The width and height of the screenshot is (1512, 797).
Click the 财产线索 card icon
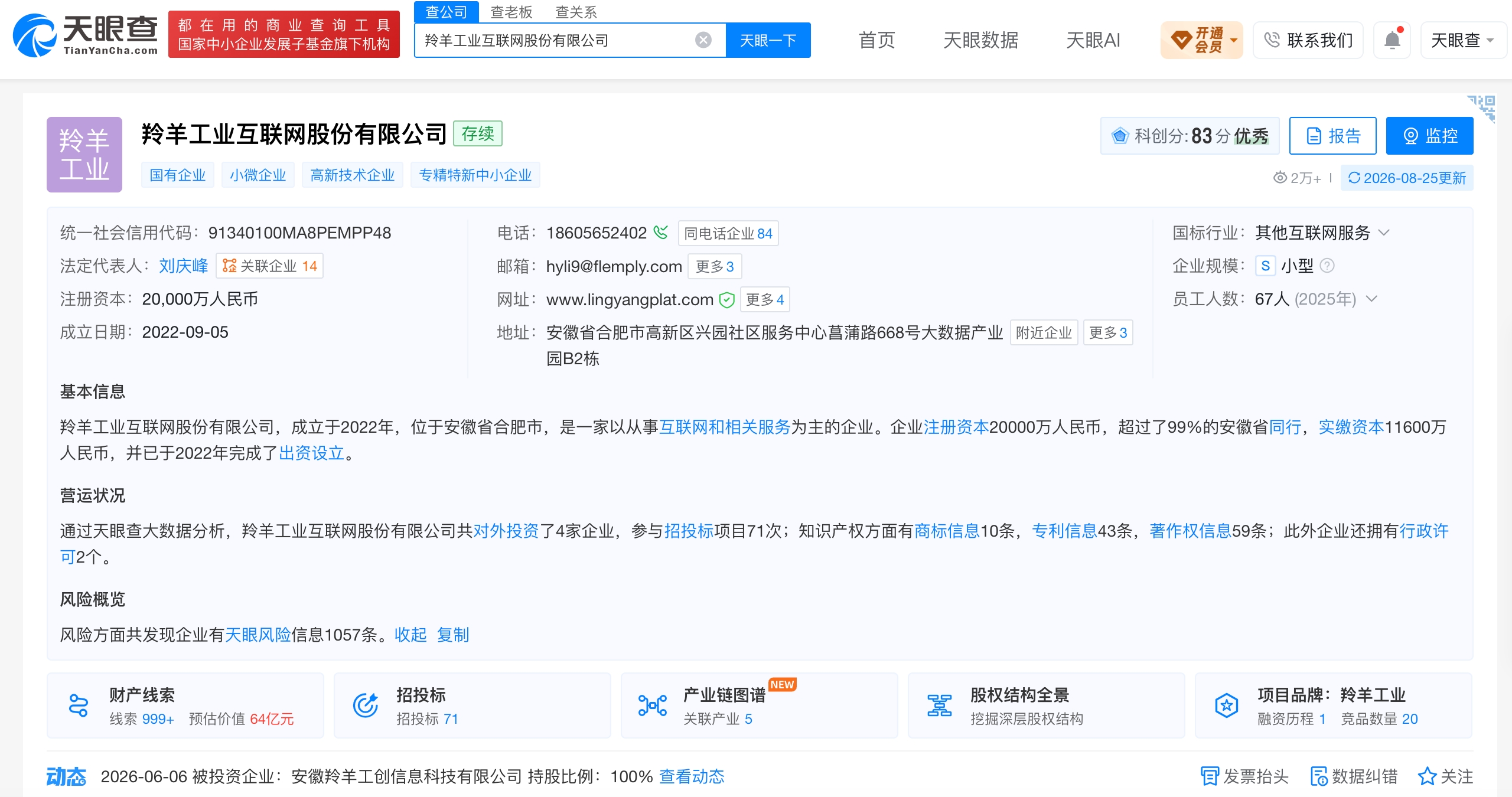(78, 705)
